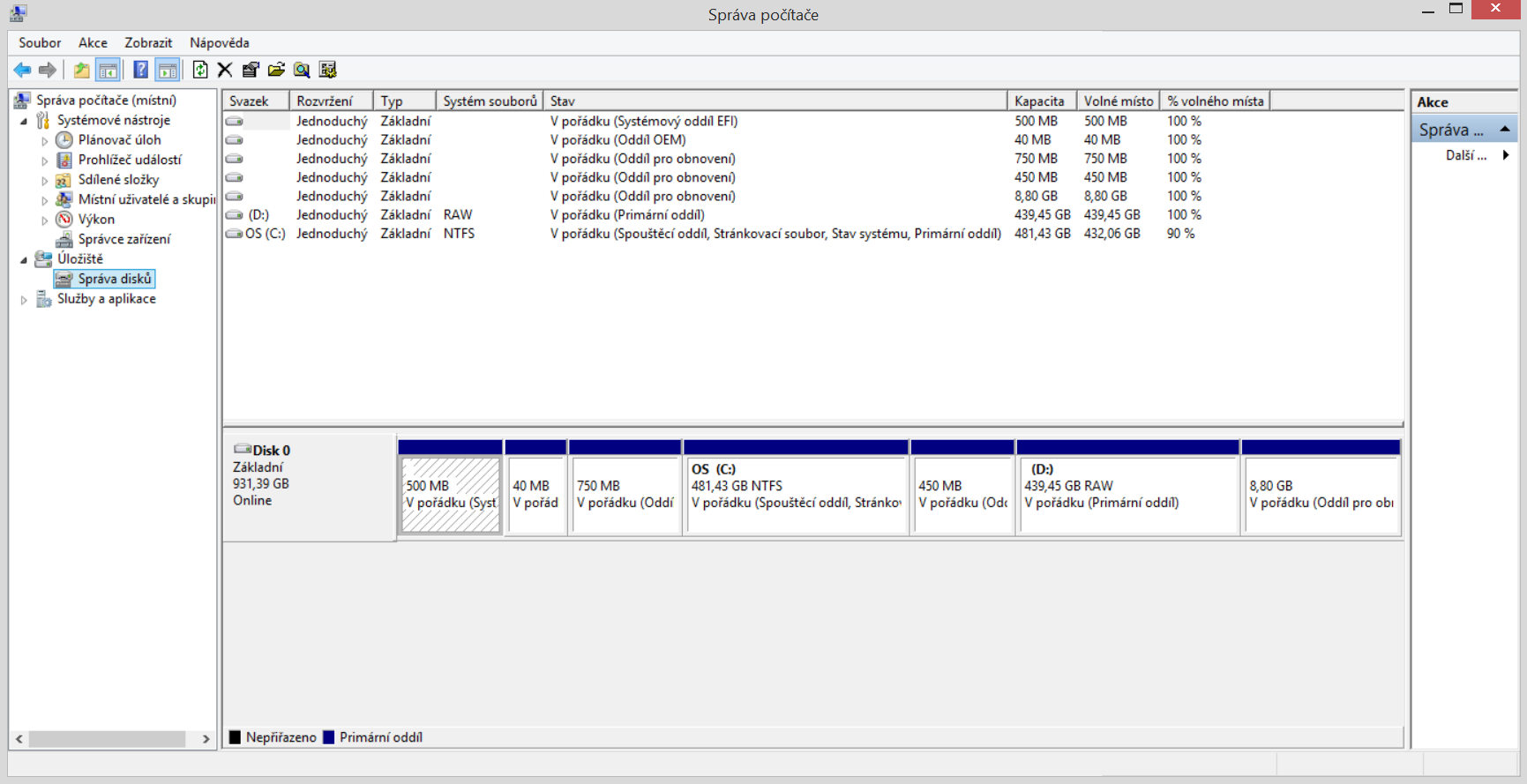Select the (D:) volume name in the list
This screenshot has height=784, width=1527.
[258, 215]
